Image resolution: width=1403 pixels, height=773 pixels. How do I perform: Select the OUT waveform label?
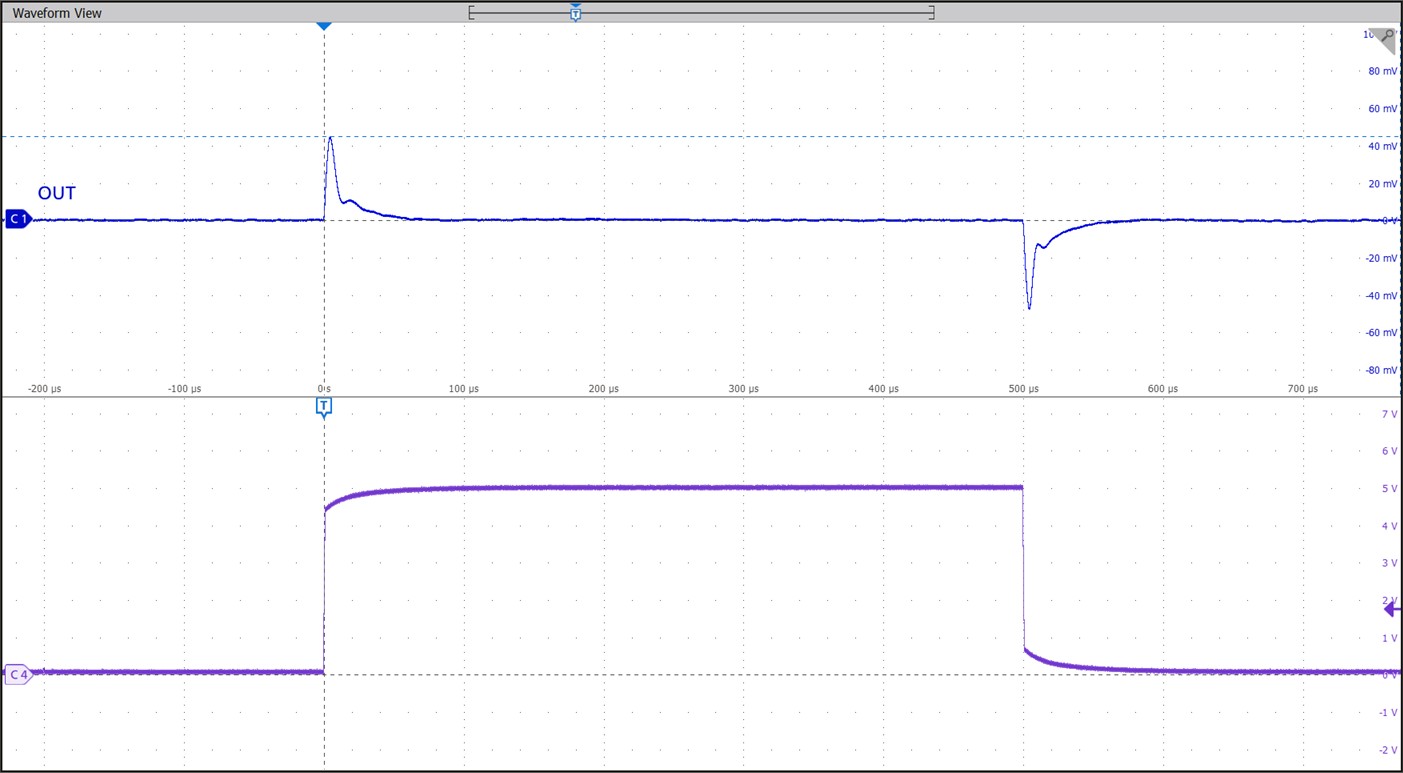click(57, 193)
